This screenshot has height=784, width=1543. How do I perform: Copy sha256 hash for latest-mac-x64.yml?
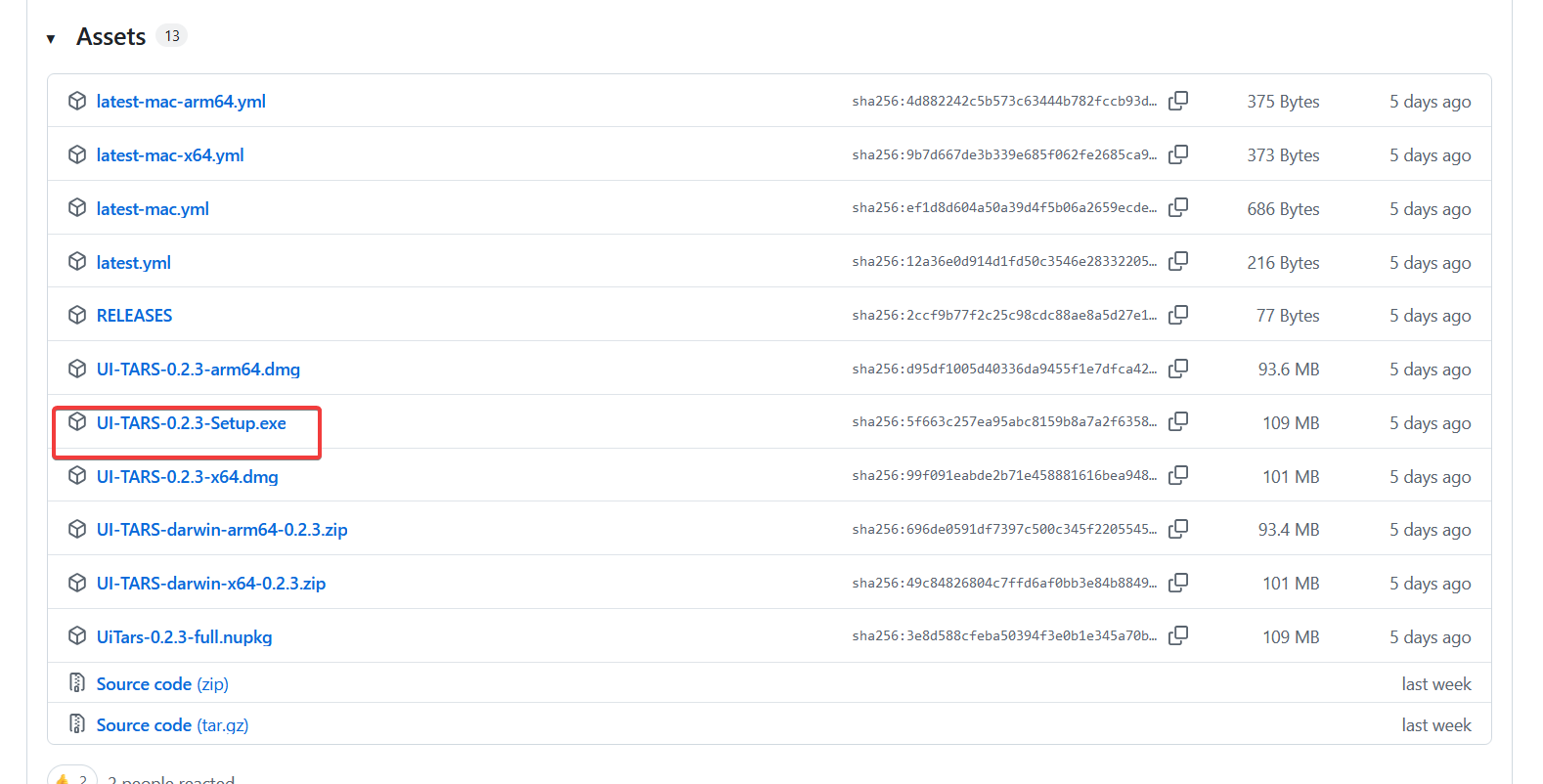[1178, 154]
